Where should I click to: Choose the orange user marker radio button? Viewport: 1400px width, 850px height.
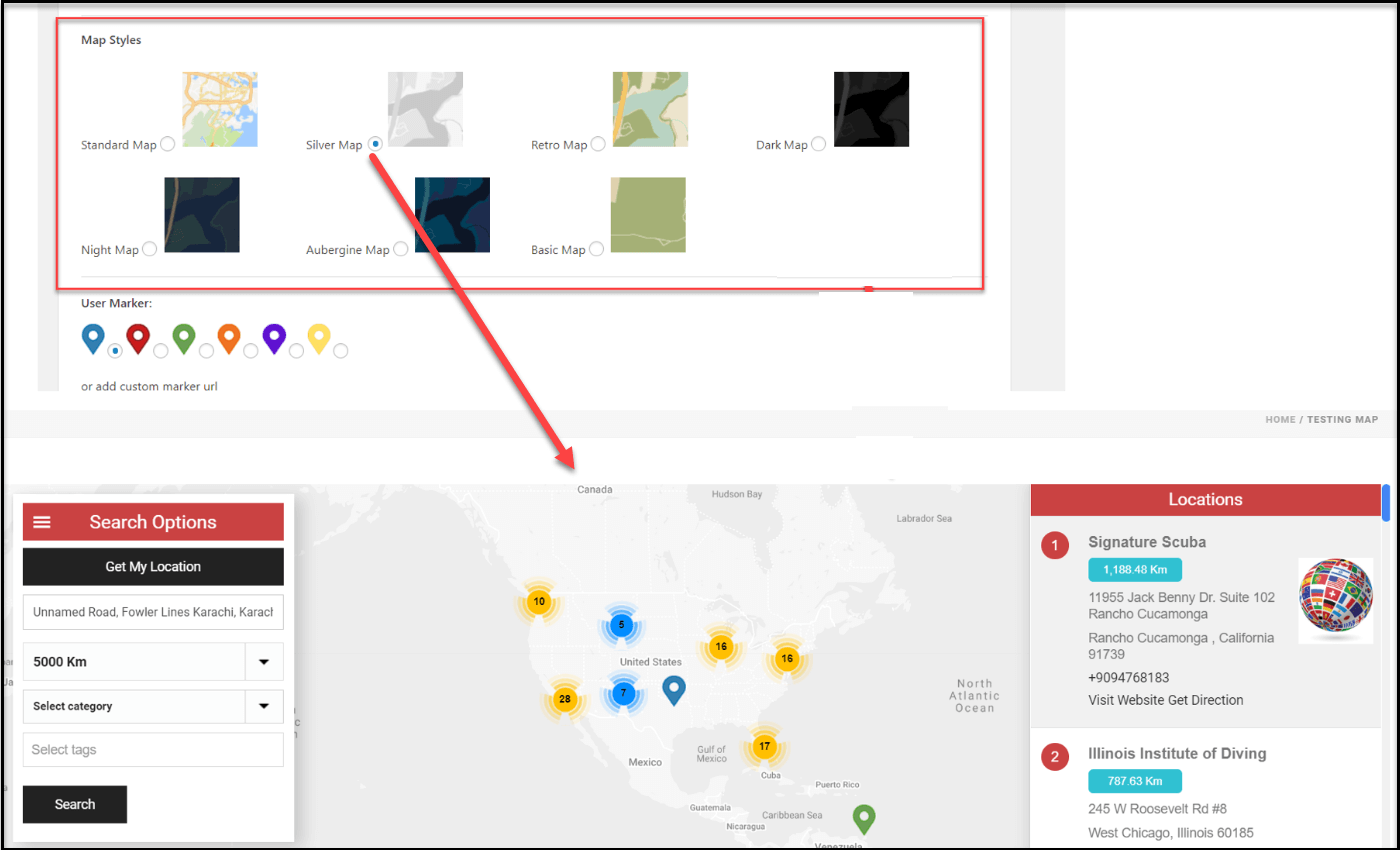tap(251, 351)
